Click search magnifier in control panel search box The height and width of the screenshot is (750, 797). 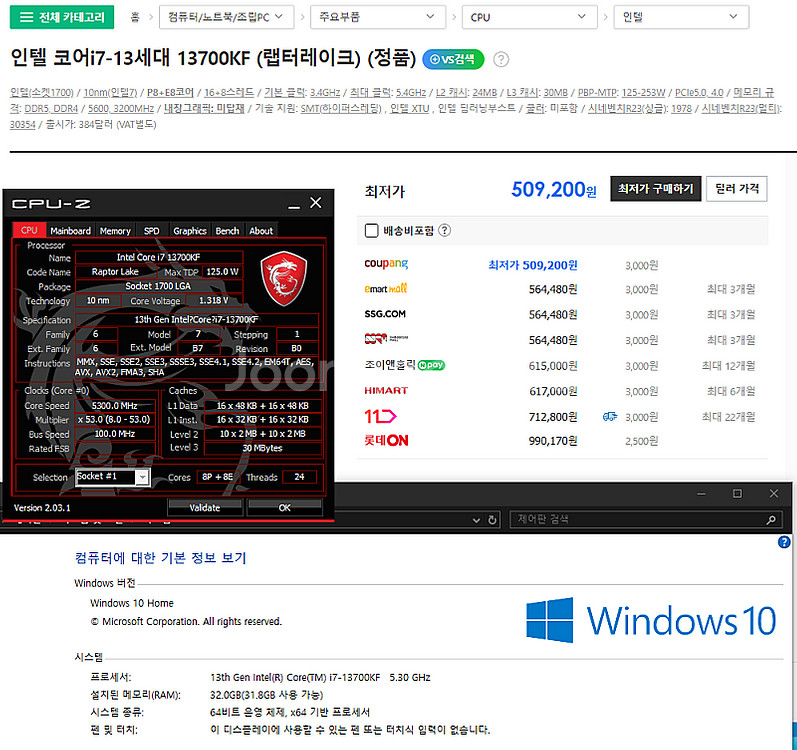771,519
